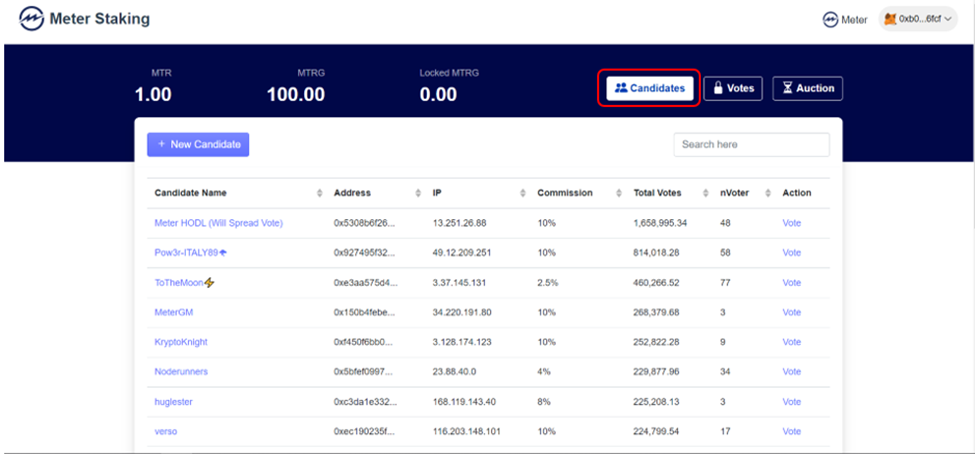This screenshot has height=454, width=975.
Task: Open huglester candidate link
Action: pyautogui.click(x=173, y=402)
